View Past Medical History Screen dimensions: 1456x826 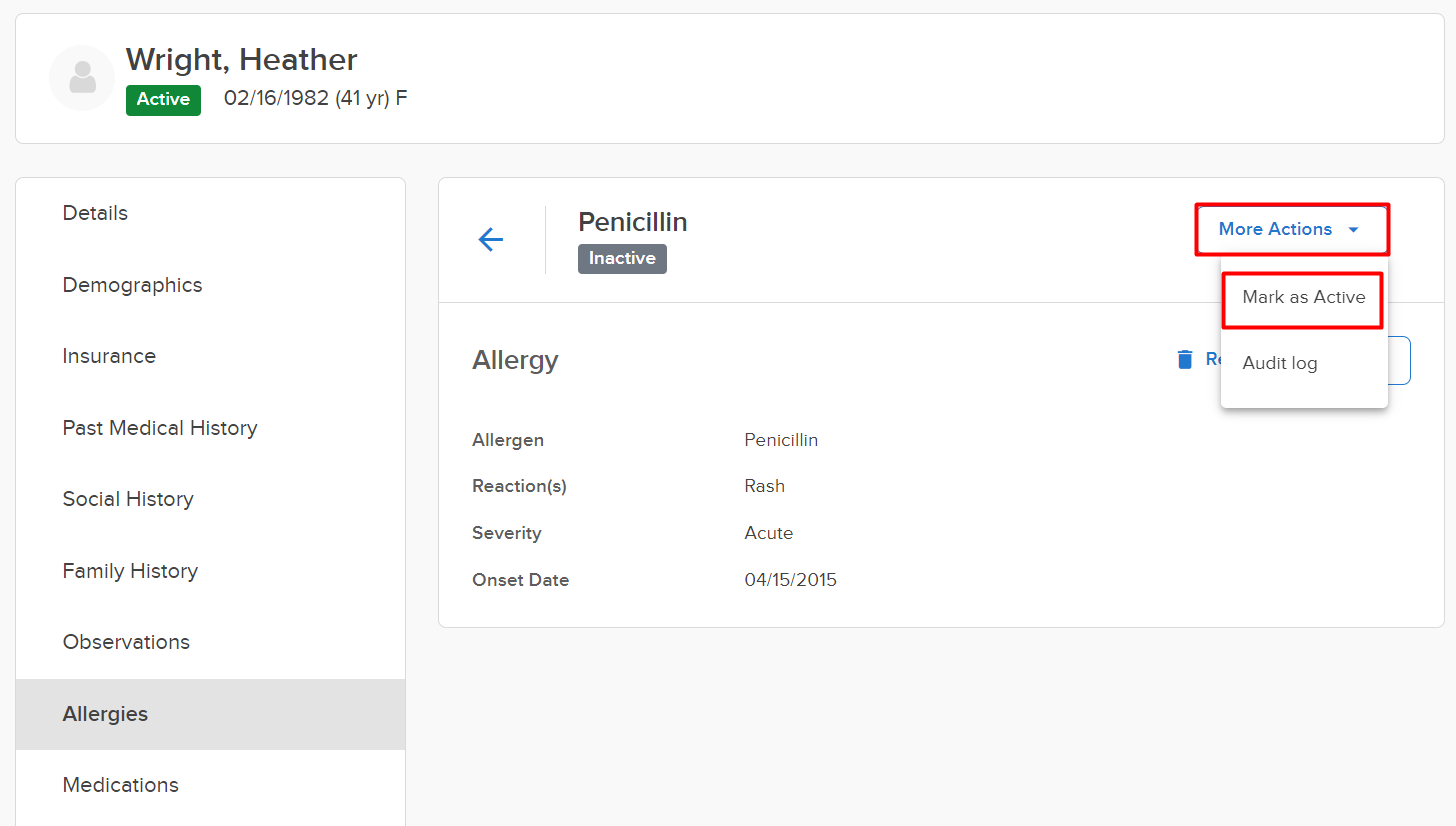pos(160,428)
